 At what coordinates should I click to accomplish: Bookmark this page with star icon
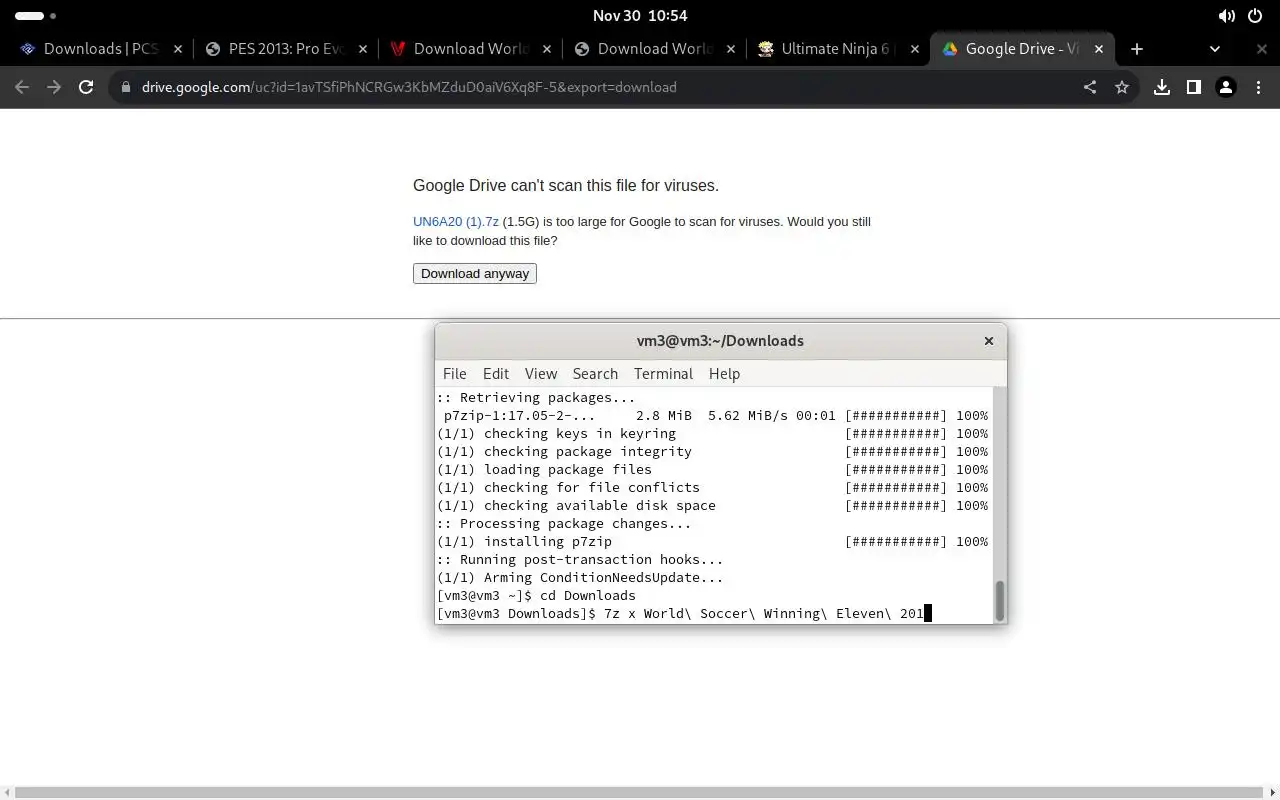(x=1122, y=87)
